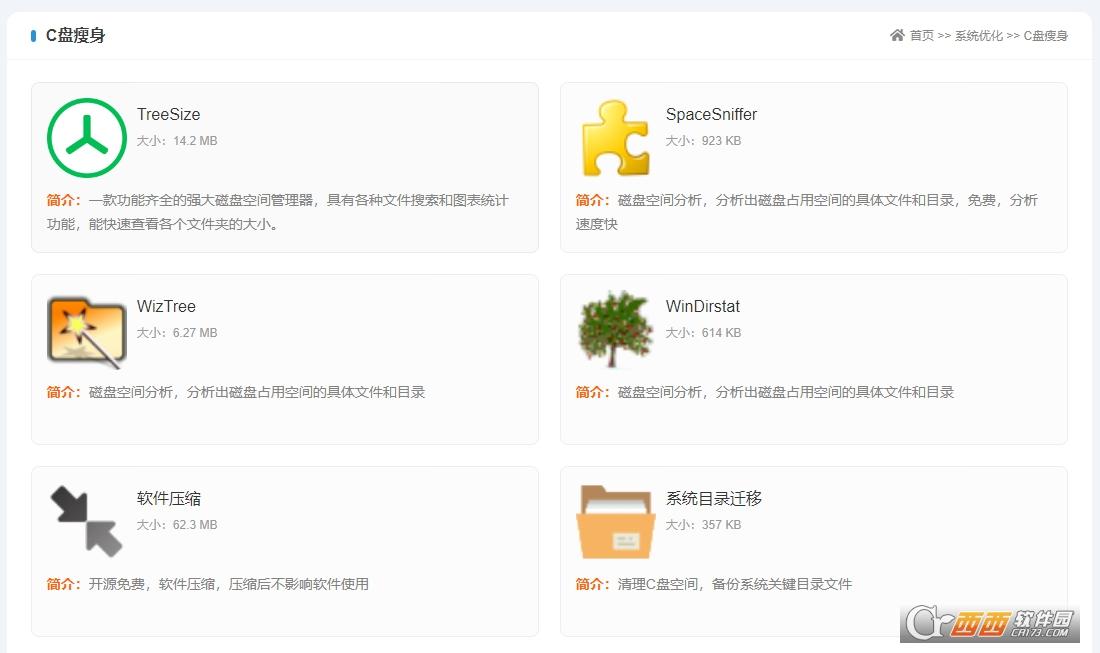This screenshot has width=1100, height=653.
Task: Click the WizTree description text
Action: coord(236,392)
